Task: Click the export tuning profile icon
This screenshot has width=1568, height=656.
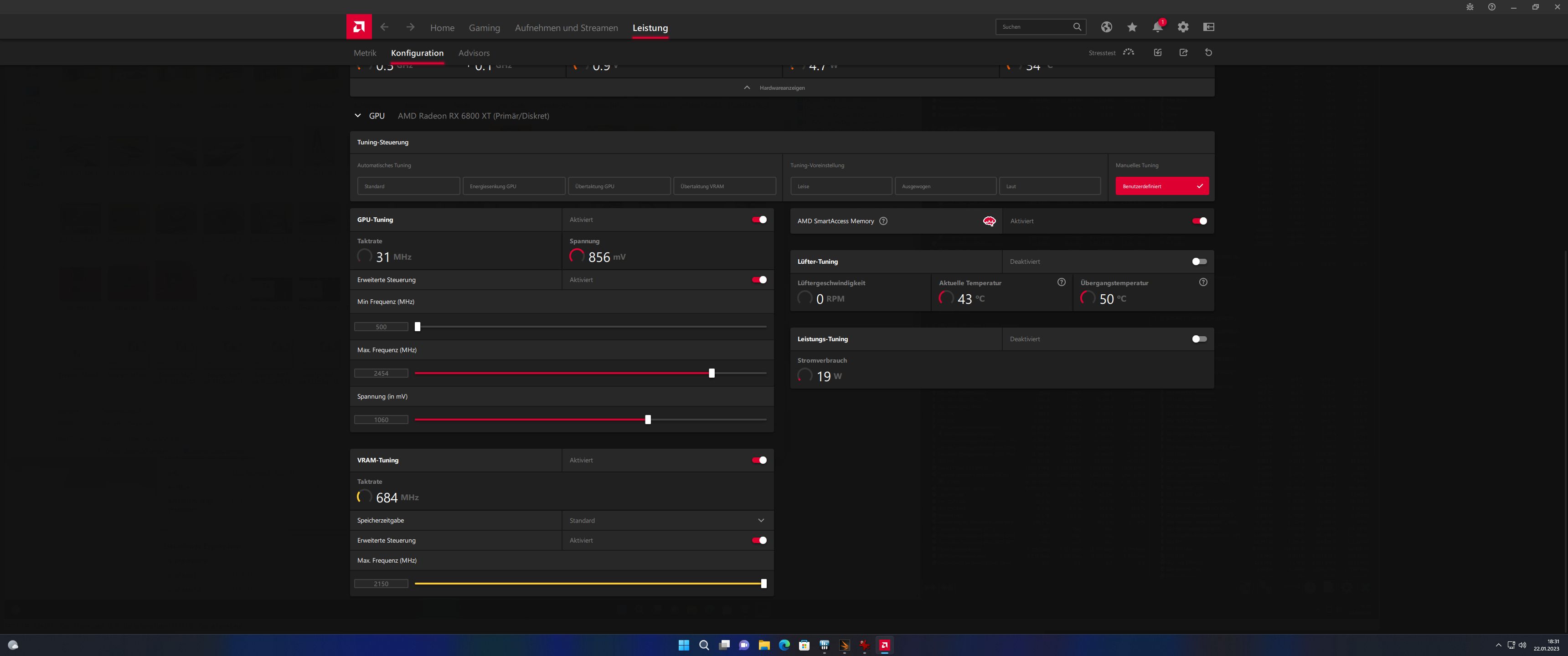Action: (x=1183, y=52)
